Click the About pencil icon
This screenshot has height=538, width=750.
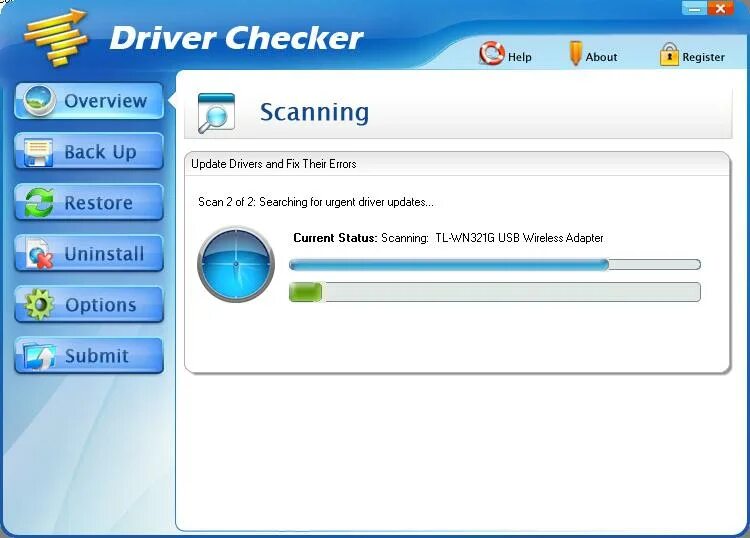point(575,53)
